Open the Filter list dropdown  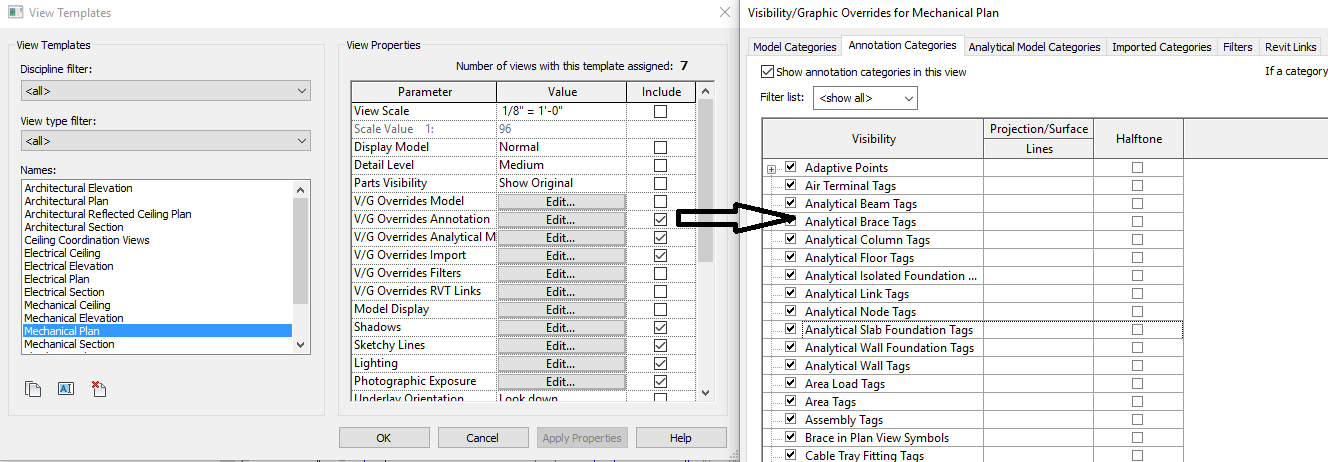click(866, 98)
